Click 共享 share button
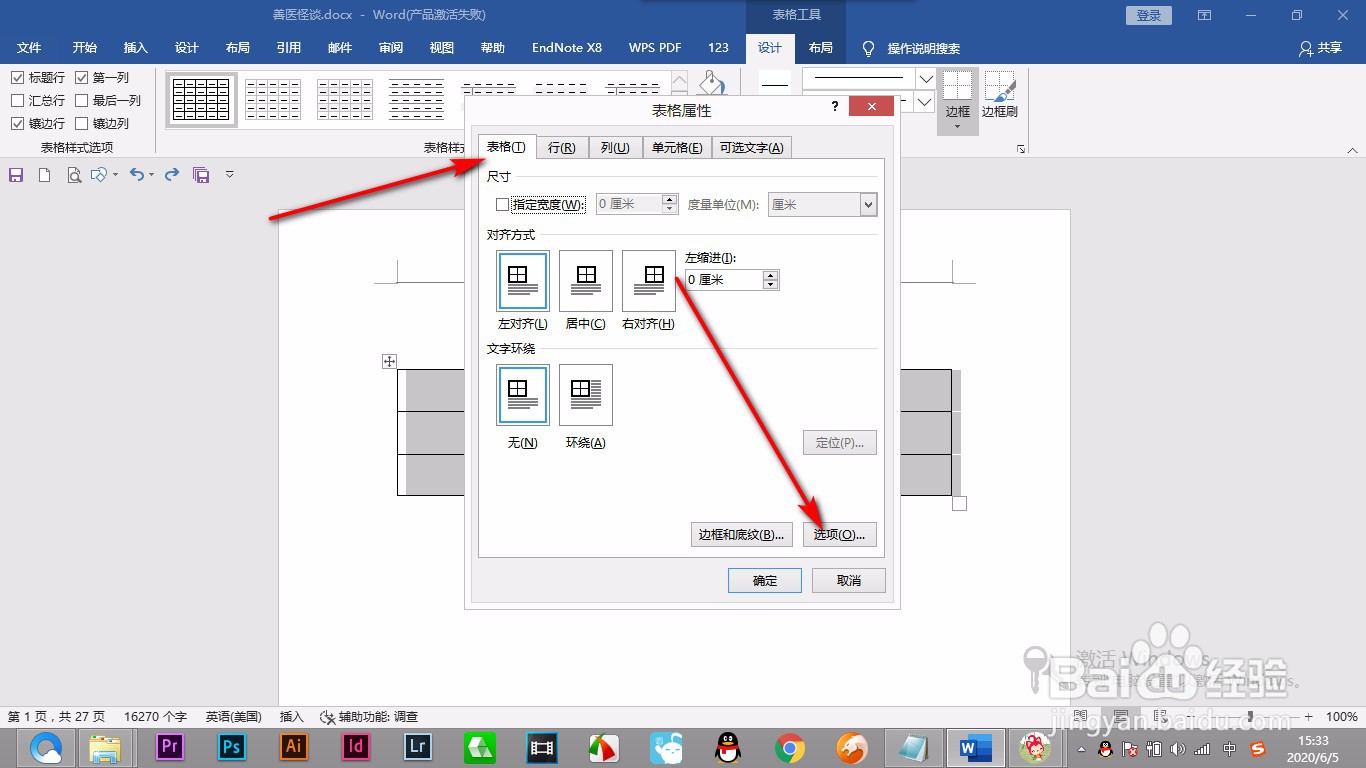 pyautogui.click(x=1320, y=48)
